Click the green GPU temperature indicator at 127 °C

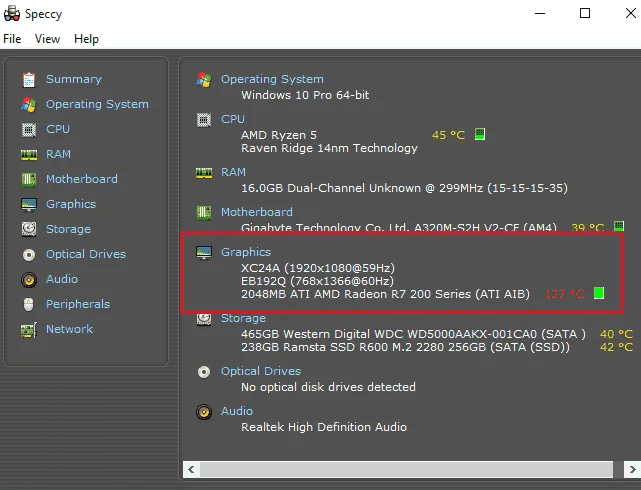[599, 293]
